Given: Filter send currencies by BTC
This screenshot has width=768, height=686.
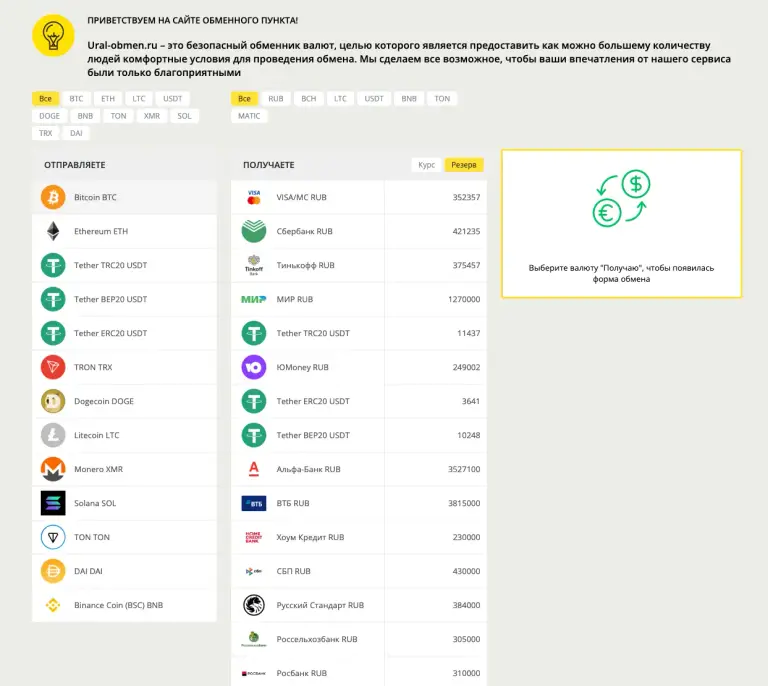Looking at the screenshot, I should (x=76, y=98).
